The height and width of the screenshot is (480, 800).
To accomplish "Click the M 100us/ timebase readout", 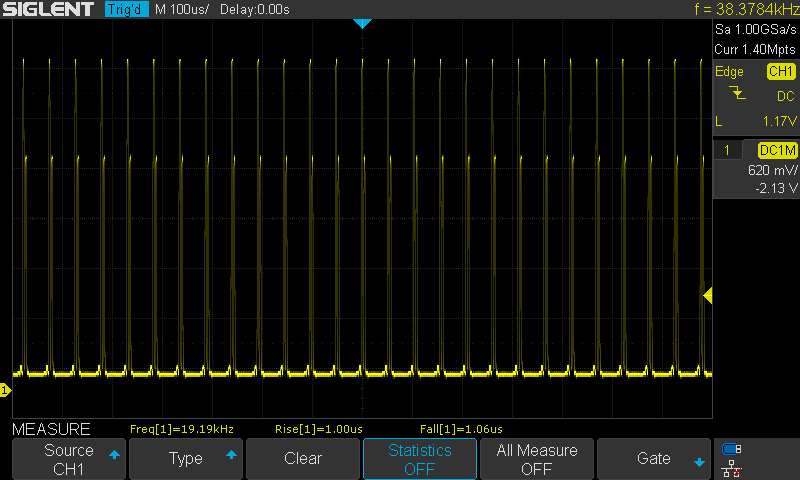I will coord(182,9).
